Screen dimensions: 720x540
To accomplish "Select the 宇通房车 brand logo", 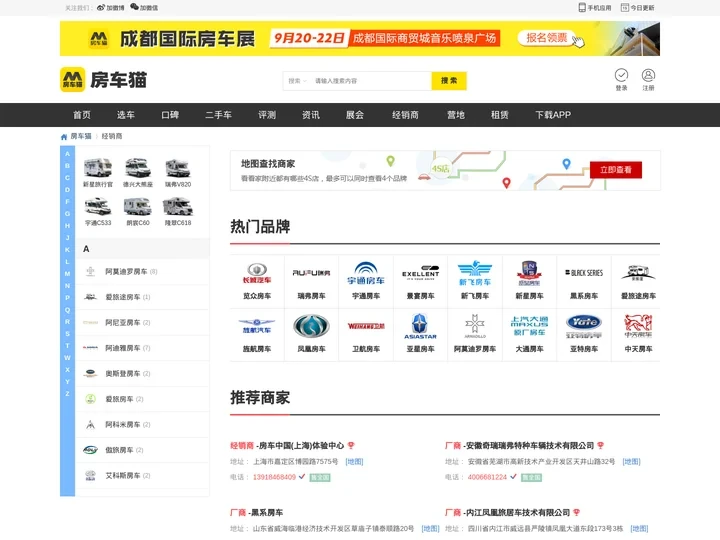I will click(366, 273).
